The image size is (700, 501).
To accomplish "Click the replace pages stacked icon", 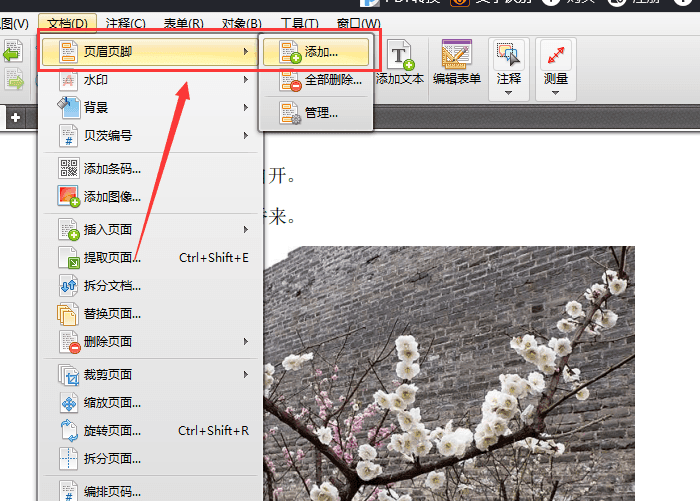I will pyautogui.click(x=67, y=314).
